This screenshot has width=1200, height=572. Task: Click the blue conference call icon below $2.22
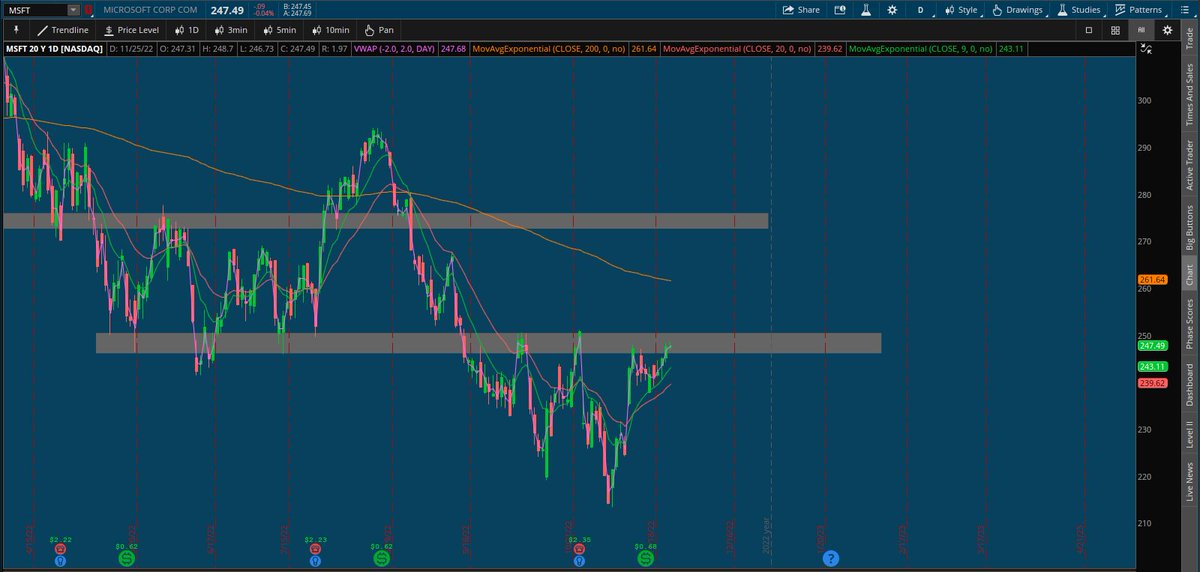[62, 561]
